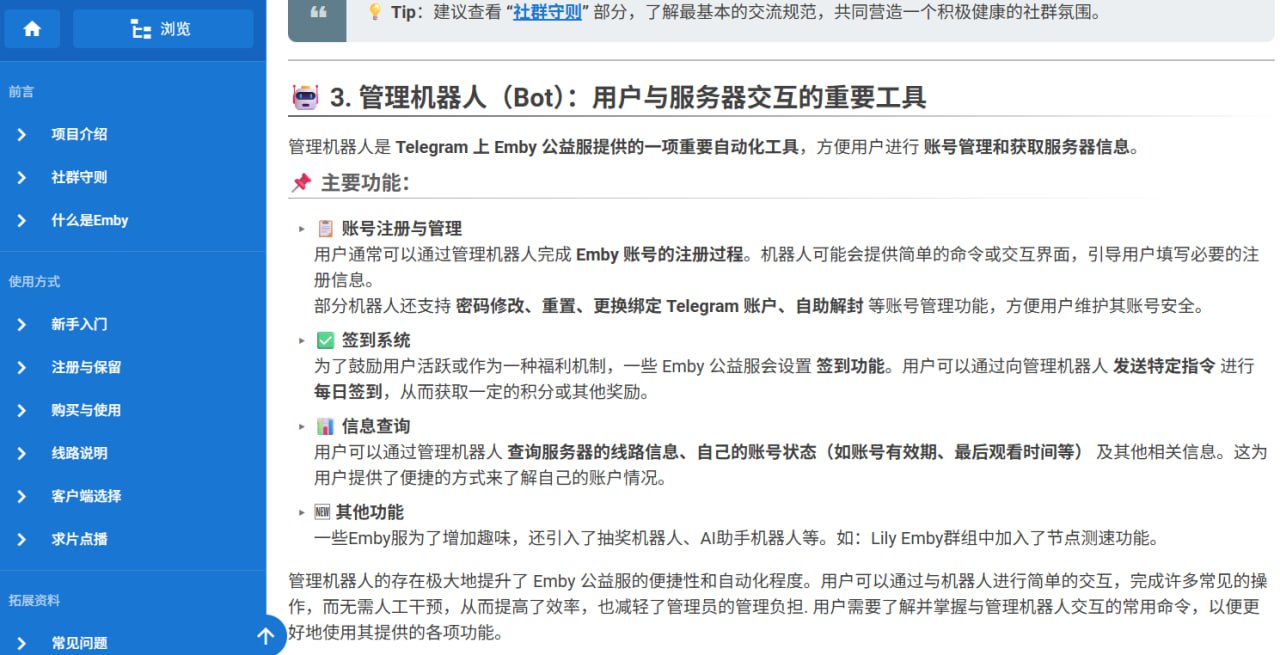
Task: Click the 账号注册与管理 list title
Action: pyautogui.click(x=402, y=228)
